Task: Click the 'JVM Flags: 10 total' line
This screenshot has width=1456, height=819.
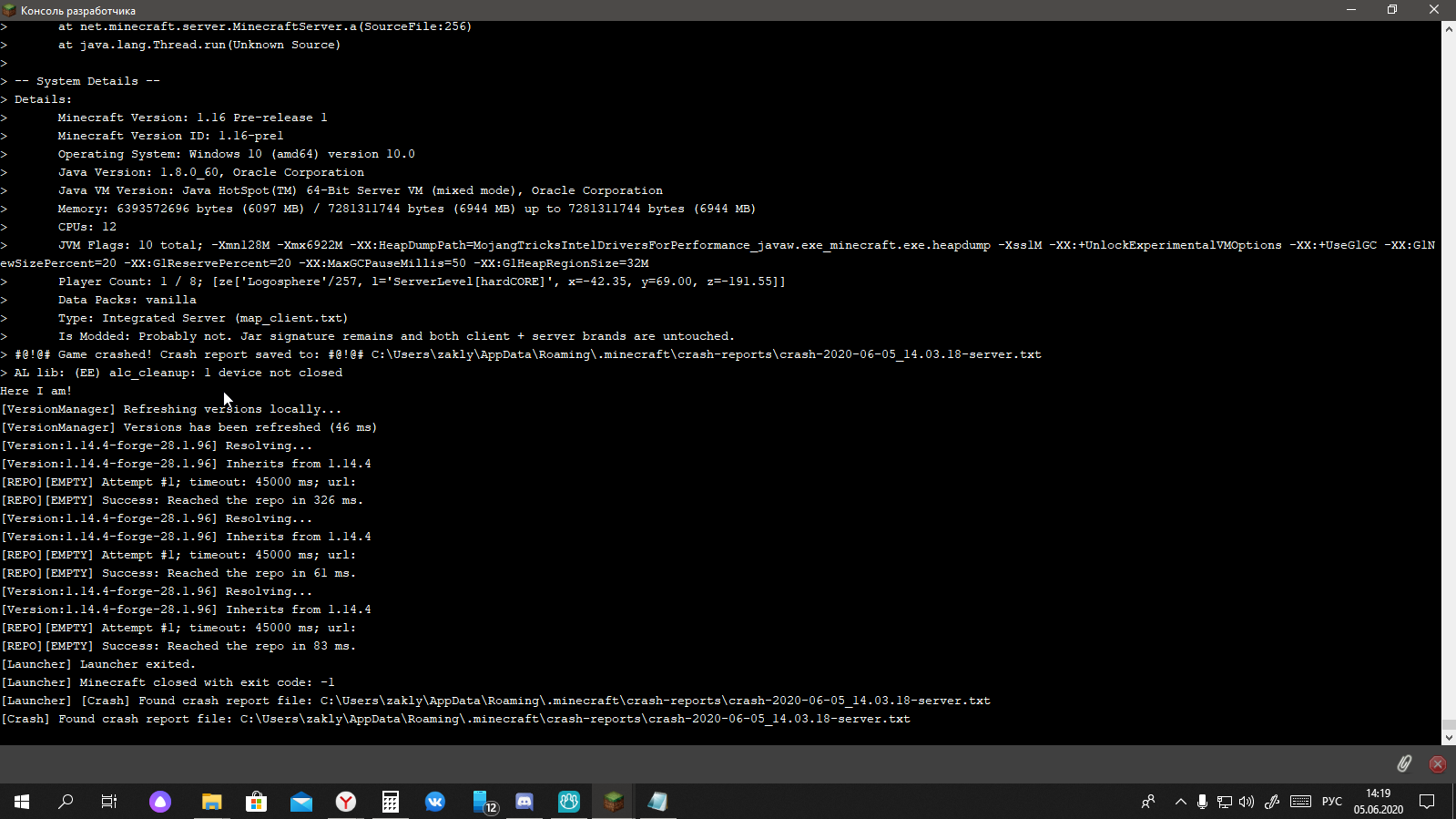Action: tap(718, 254)
